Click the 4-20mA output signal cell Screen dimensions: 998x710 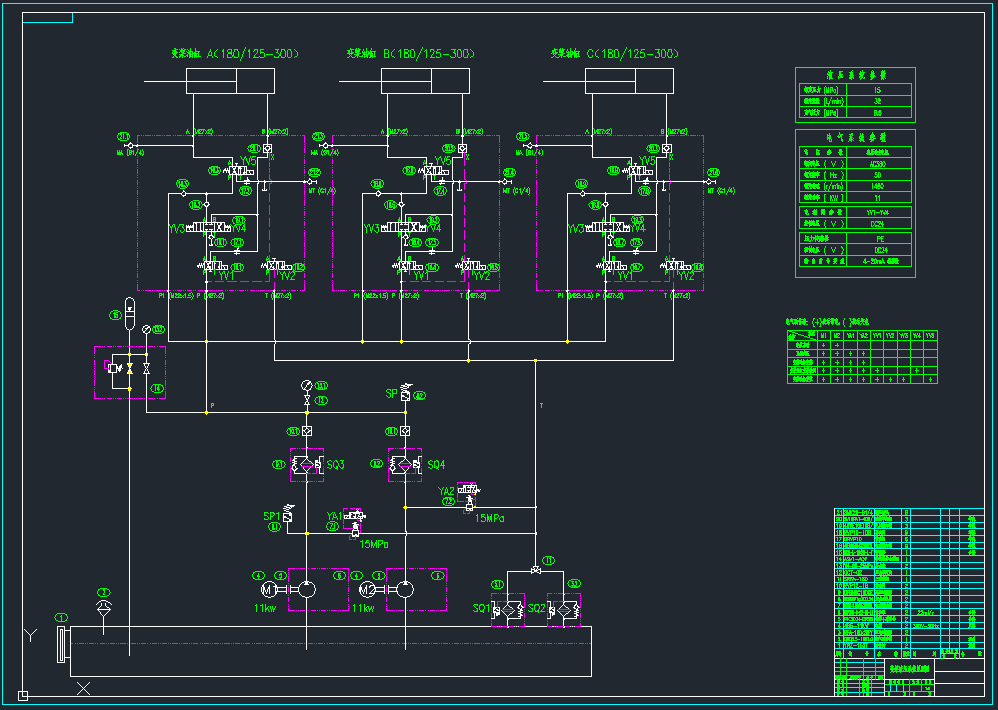pyautogui.click(x=878, y=261)
